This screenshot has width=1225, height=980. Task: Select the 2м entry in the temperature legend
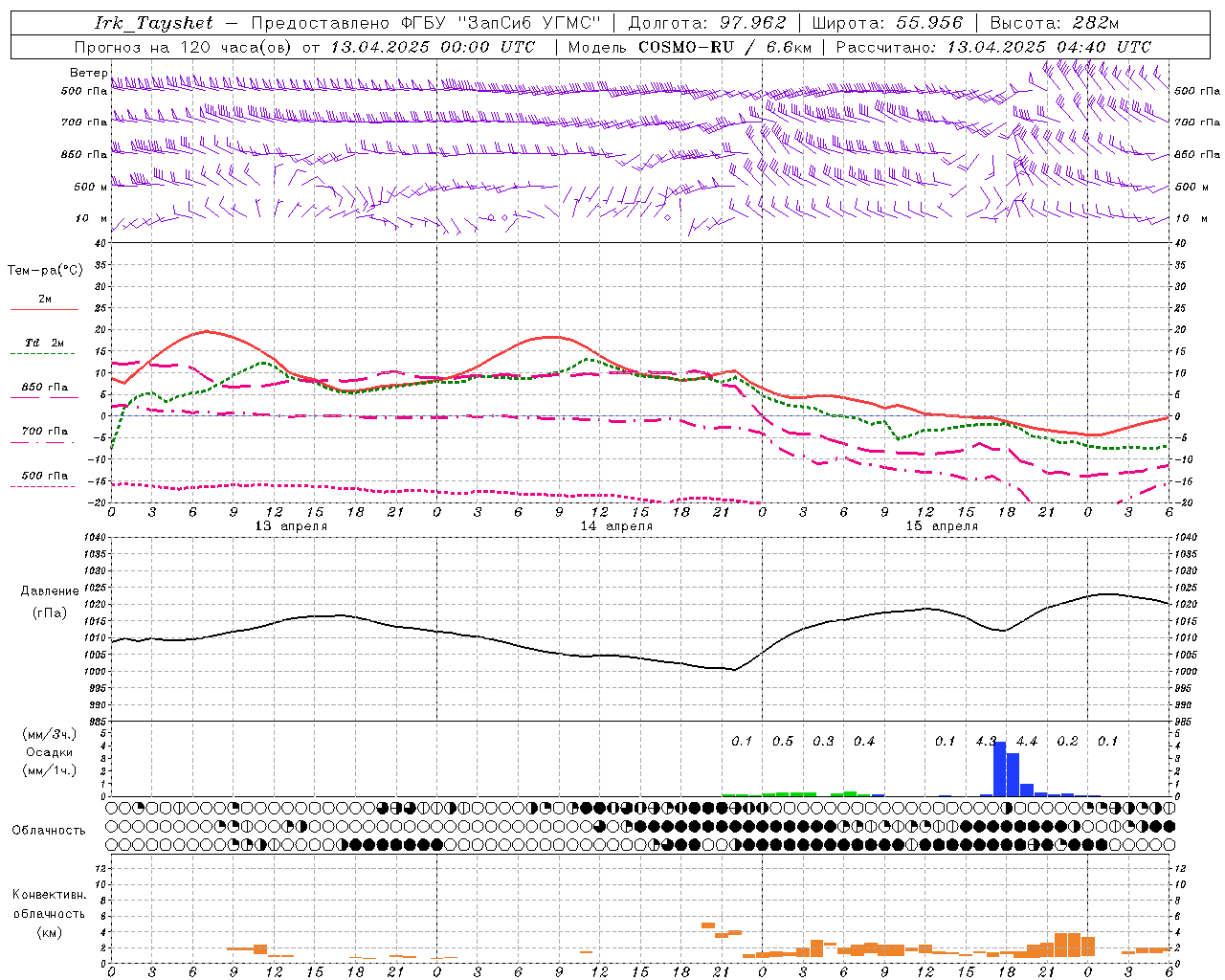point(45,299)
